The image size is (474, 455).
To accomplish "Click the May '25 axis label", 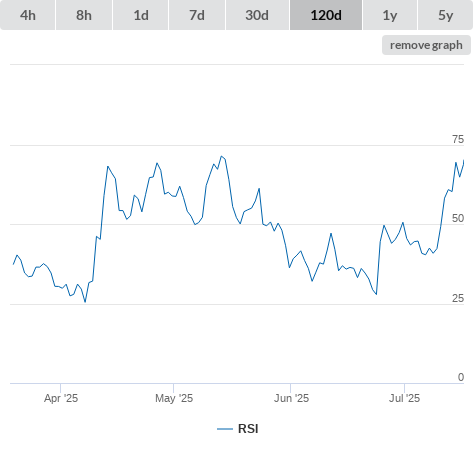I will click(x=174, y=398).
